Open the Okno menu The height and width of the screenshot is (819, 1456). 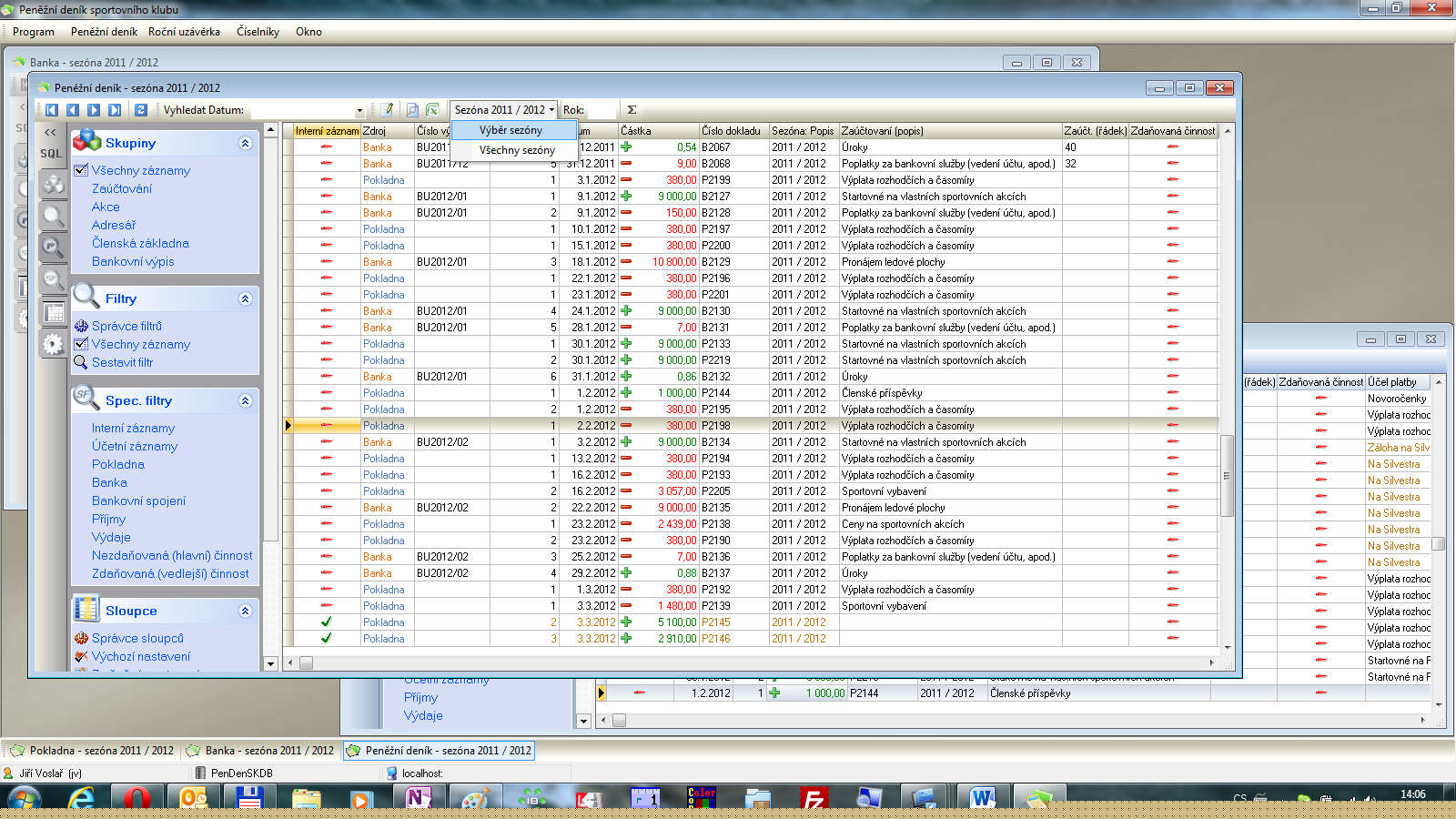(x=308, y=32)
